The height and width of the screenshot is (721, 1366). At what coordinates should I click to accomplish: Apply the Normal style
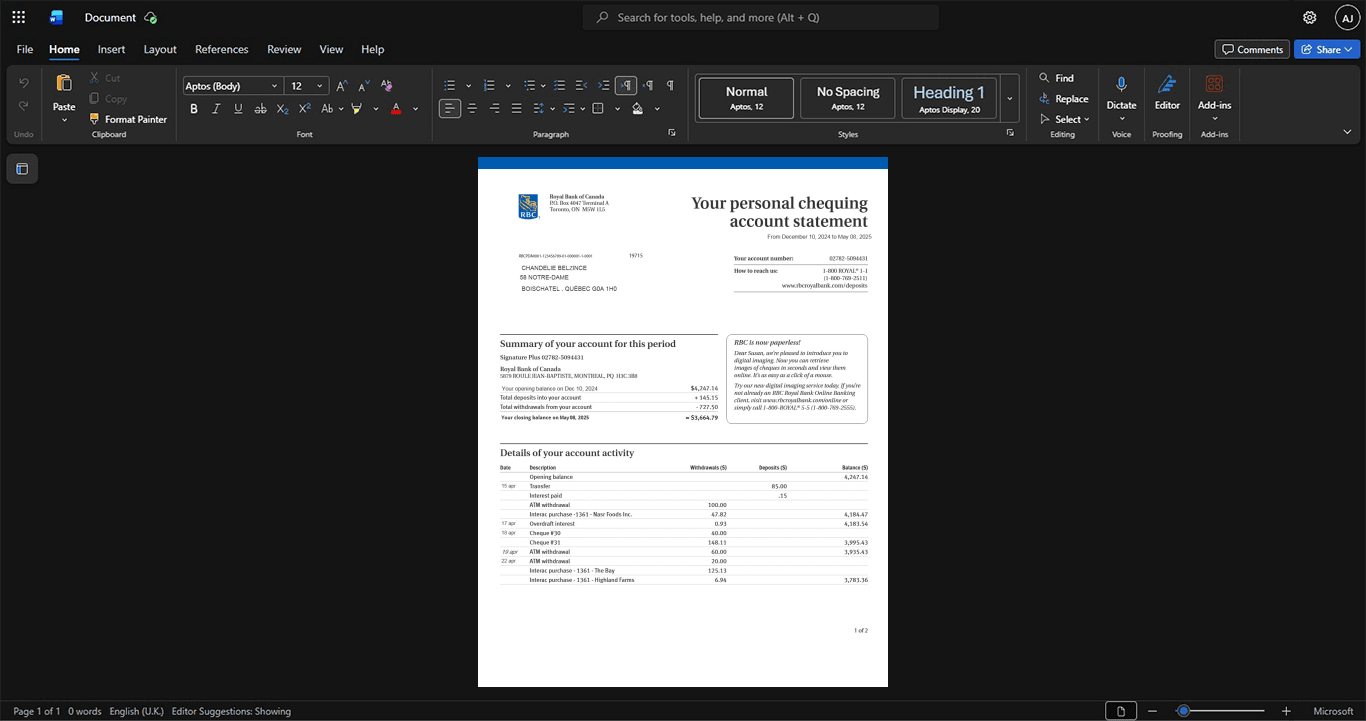tap(747, 99)
